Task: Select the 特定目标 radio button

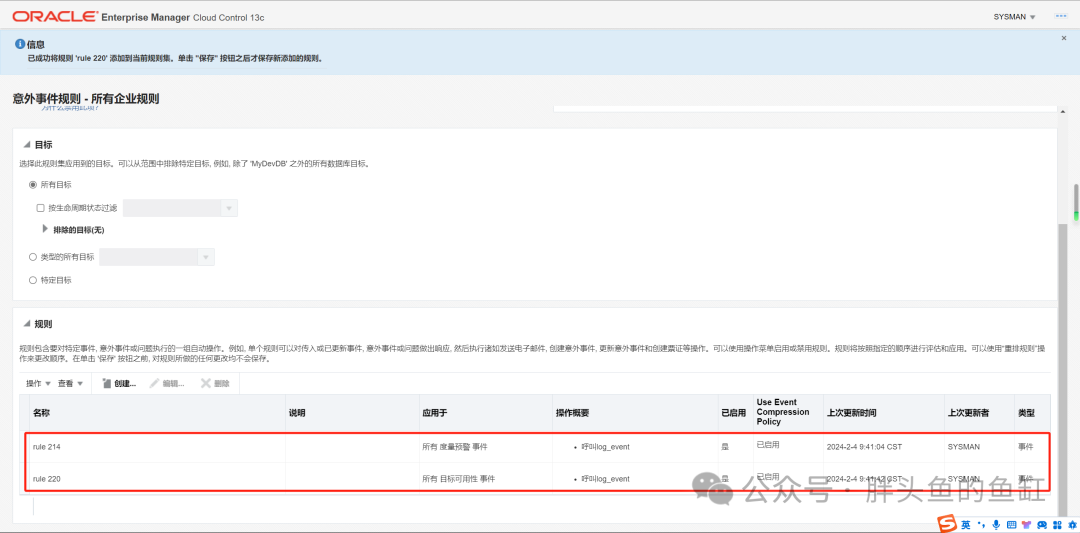Action: click(x=32, y=280)
